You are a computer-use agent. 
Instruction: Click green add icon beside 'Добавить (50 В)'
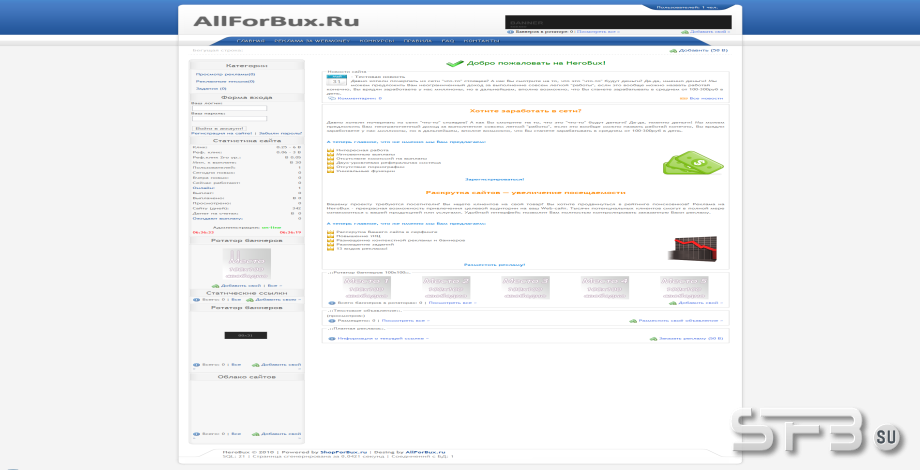coord(673,51)
